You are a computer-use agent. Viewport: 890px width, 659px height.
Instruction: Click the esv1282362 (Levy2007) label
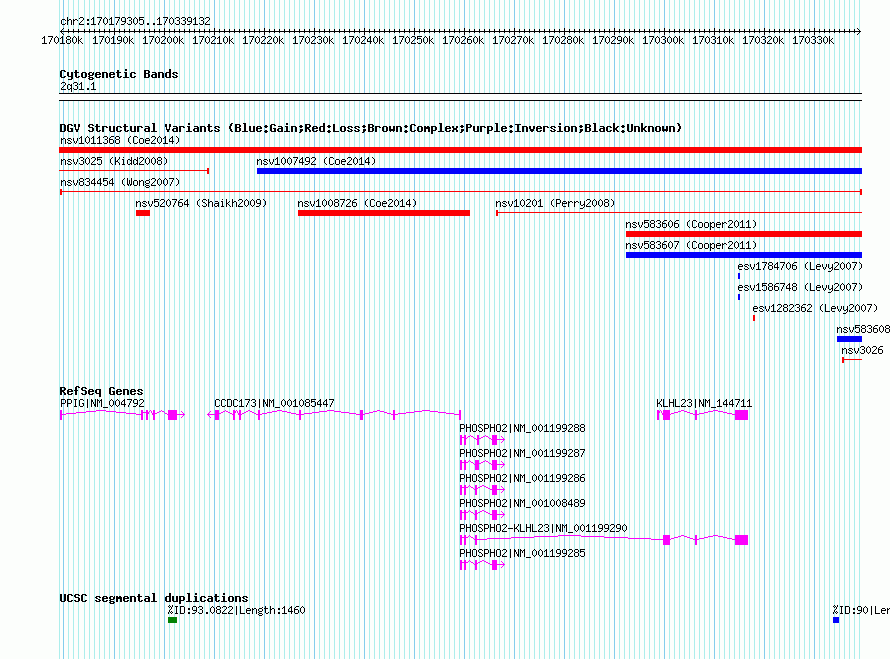tap(815, 308)
